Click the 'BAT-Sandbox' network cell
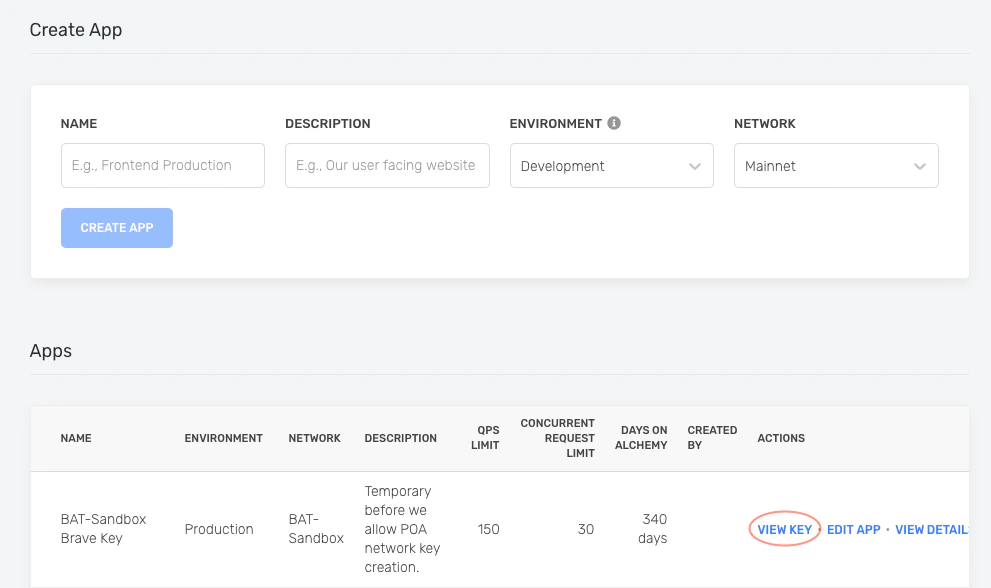The image size is (991, 588). 316,529
